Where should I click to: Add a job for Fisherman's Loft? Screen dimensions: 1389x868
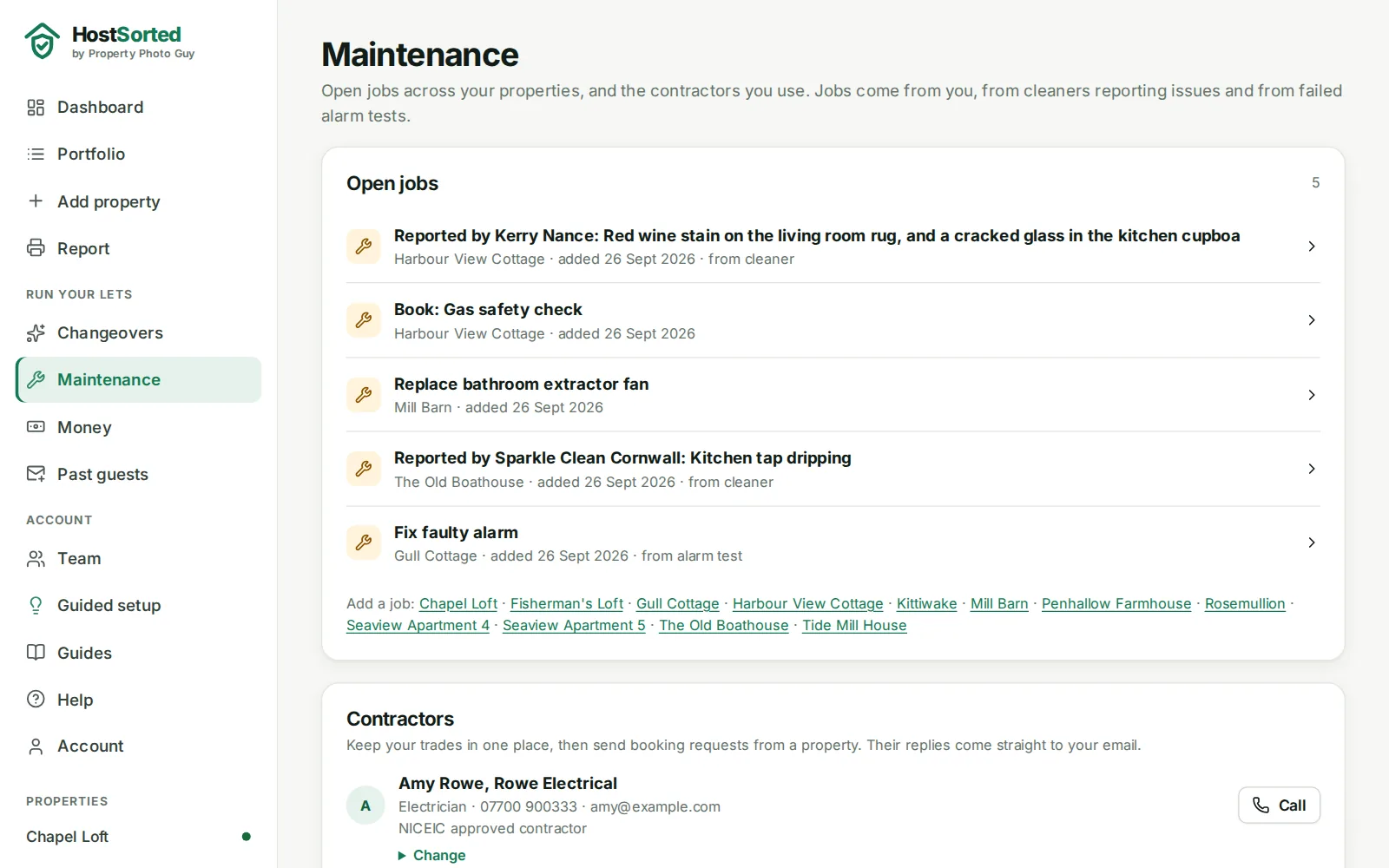(x=567, y=603)
